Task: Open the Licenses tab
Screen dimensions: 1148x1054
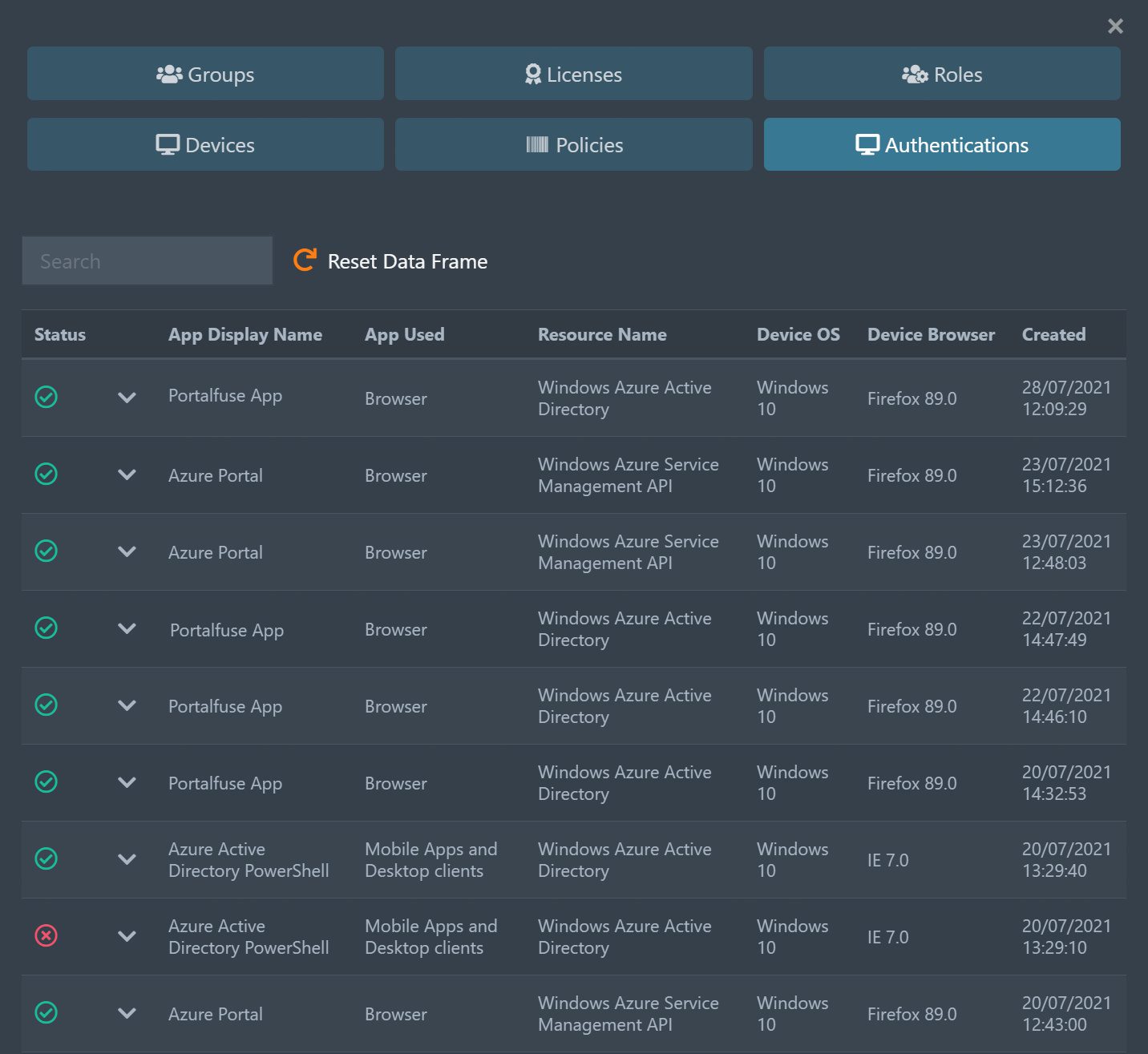Action: pos(573,74)
